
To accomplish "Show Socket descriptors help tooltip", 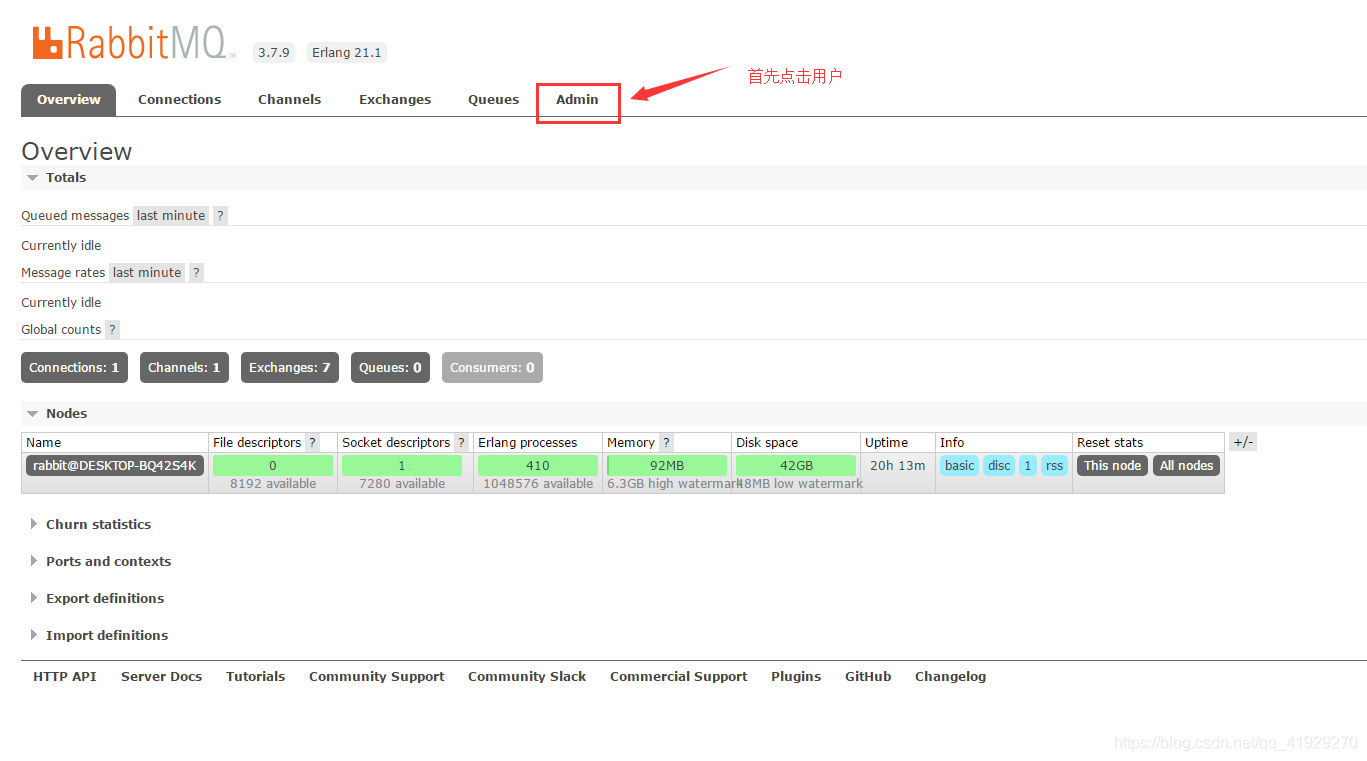I will click(461, 442).
